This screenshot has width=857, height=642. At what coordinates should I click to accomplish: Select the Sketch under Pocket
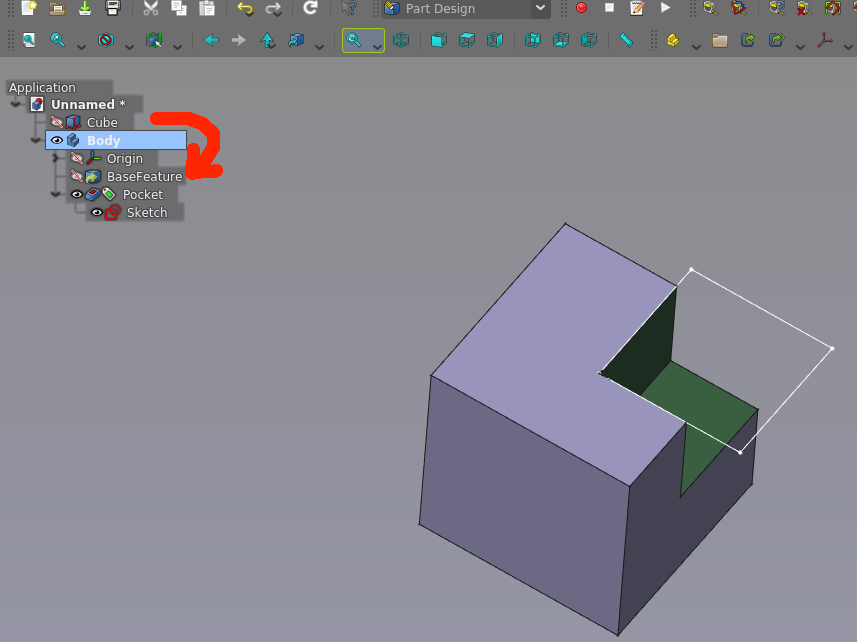pyautogui.click(x=147, y=212)
